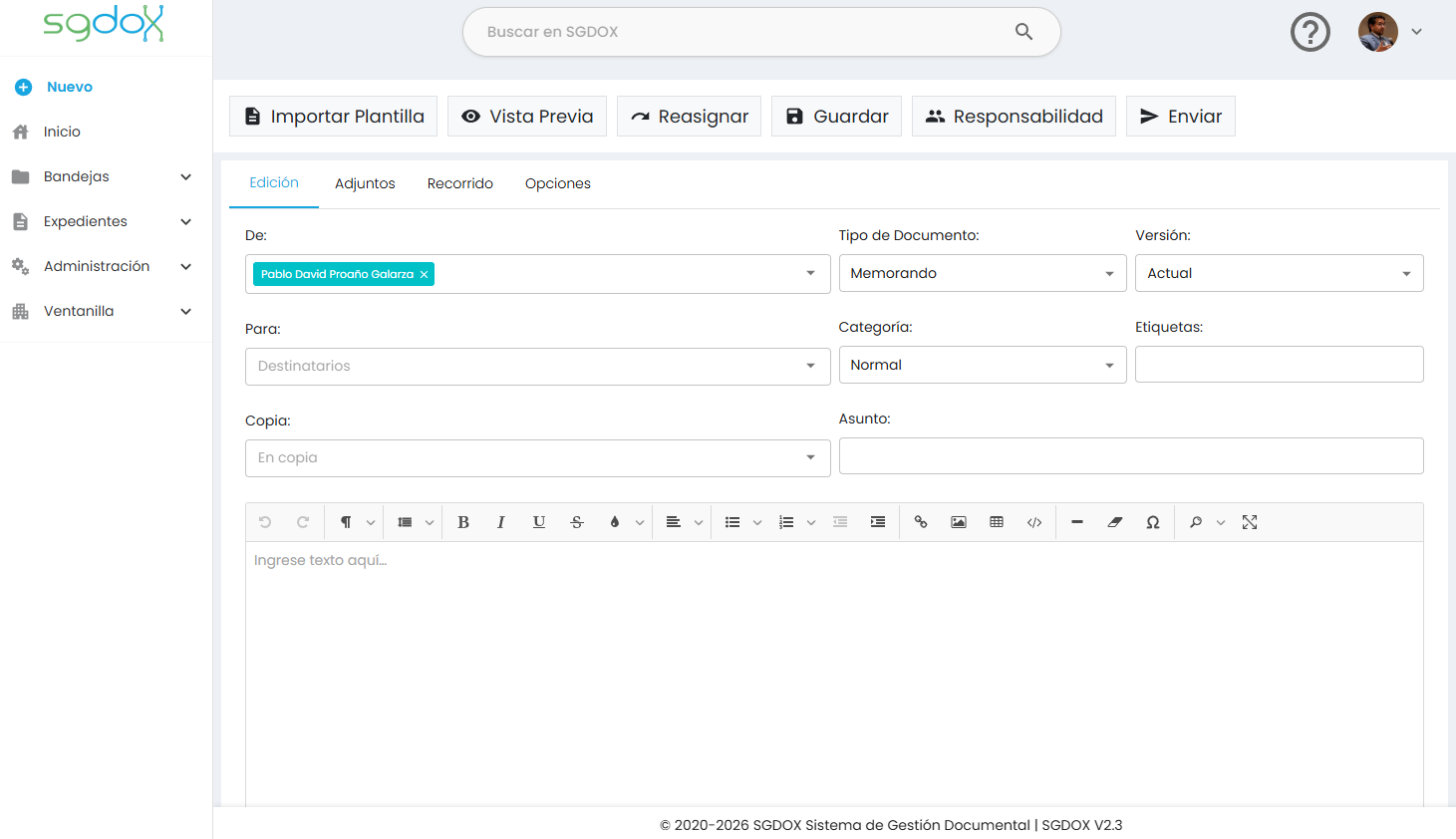Image resolution: width=1456 pixels, height=839 pixels.
Task: Click the undo icon in editor toolbar
Action: point(265,522)
